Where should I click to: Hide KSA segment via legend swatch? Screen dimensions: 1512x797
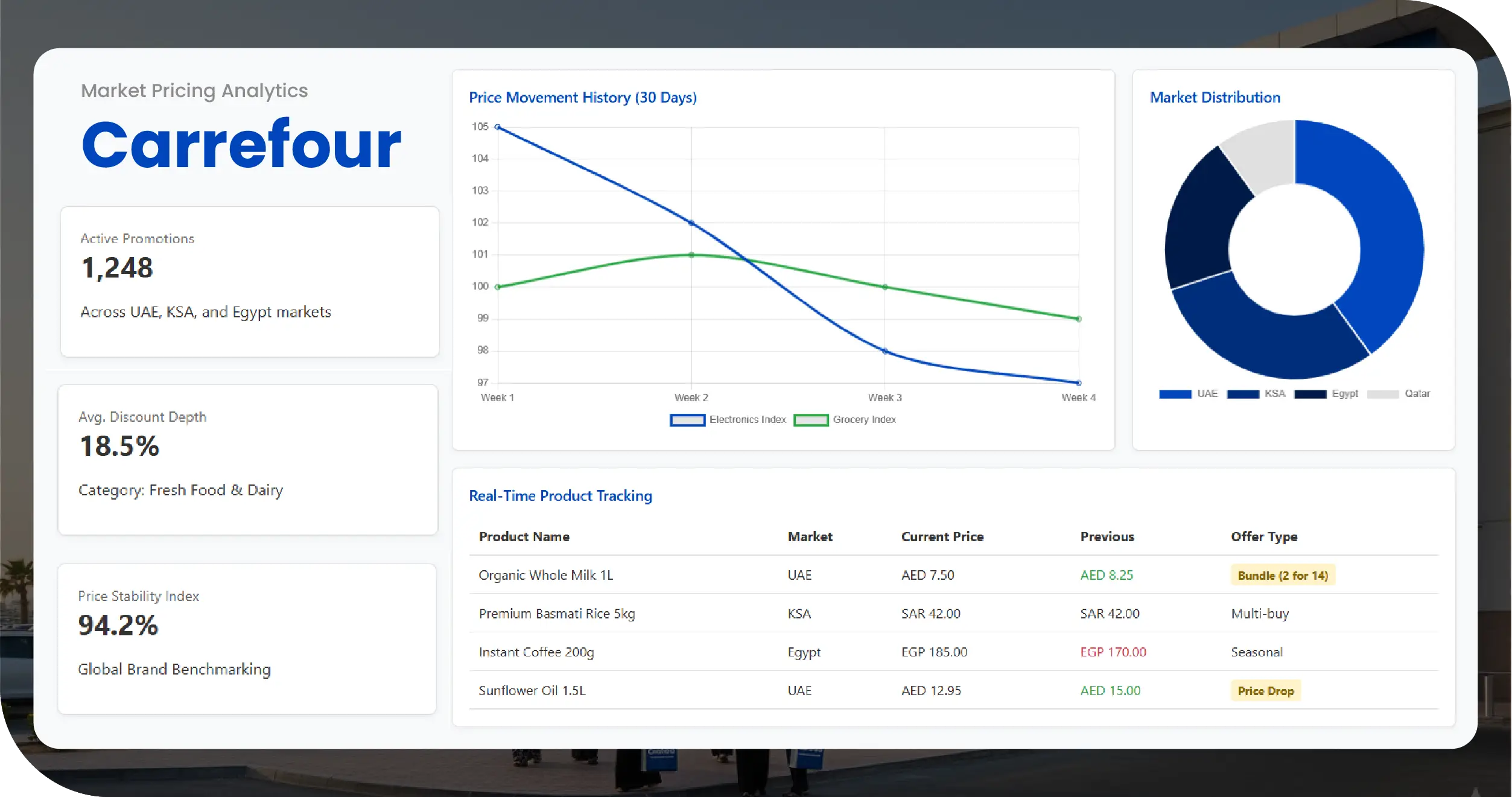pos(1243,394)
